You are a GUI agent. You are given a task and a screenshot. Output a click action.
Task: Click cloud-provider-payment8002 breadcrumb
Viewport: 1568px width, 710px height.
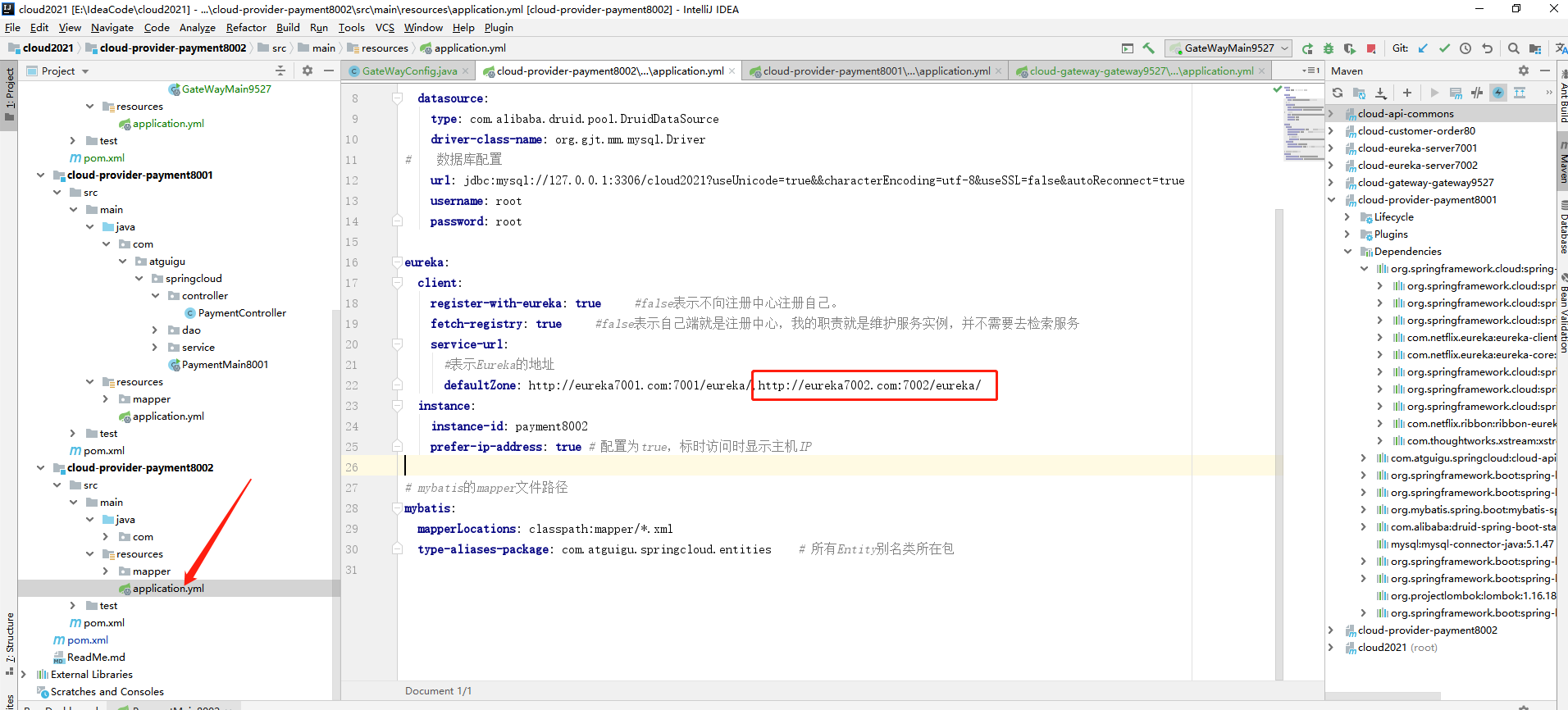[166, 48]
